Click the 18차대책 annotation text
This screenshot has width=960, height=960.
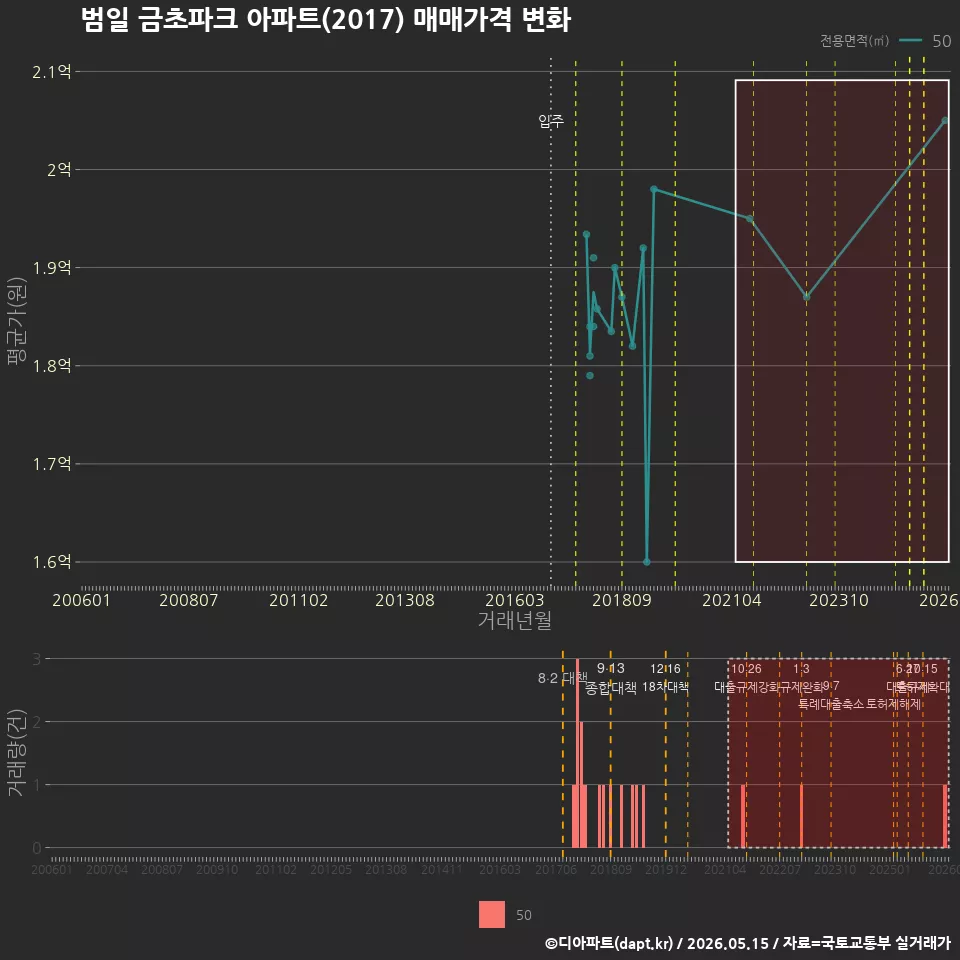(x=666, y=687)
